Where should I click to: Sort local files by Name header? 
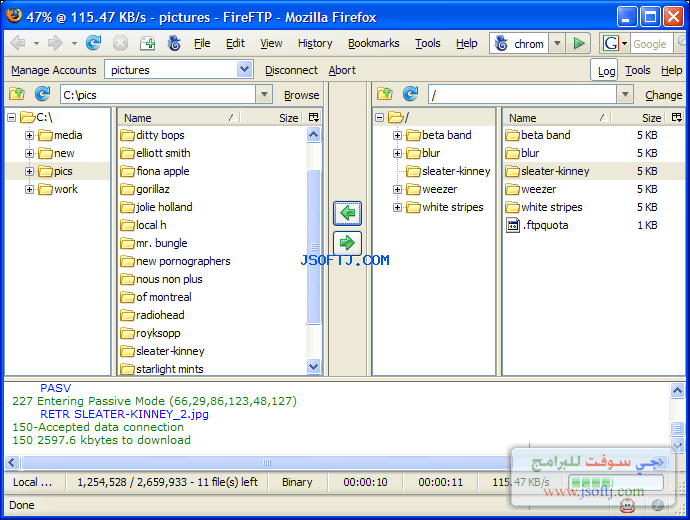179,118
